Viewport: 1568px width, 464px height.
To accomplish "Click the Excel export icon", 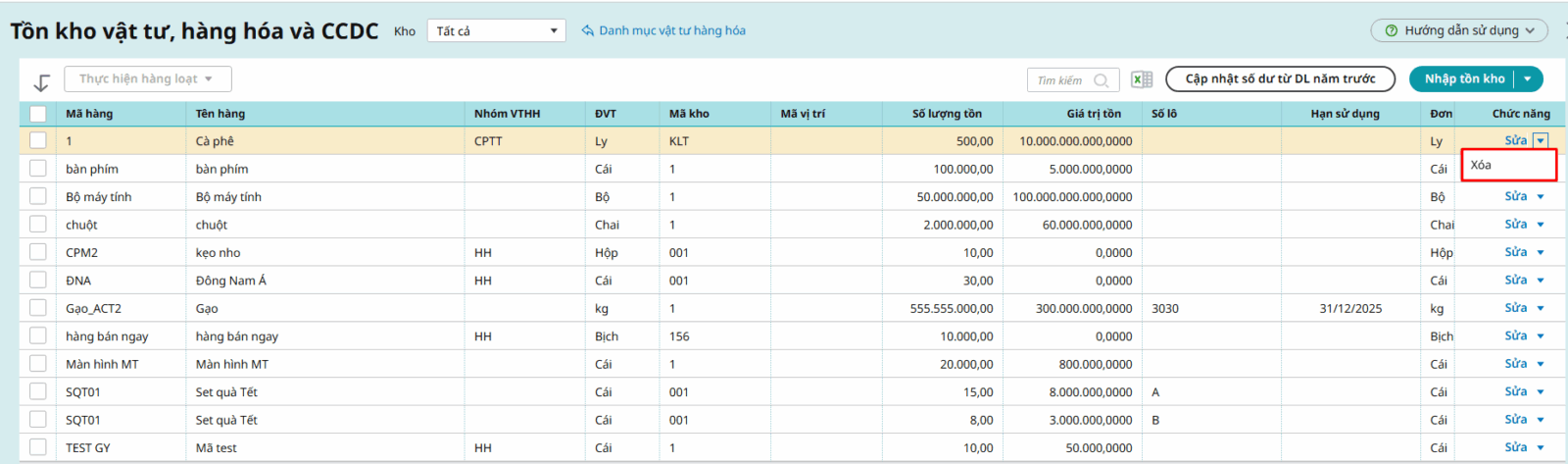I will pyautogui.click(x=1141, y=79).
